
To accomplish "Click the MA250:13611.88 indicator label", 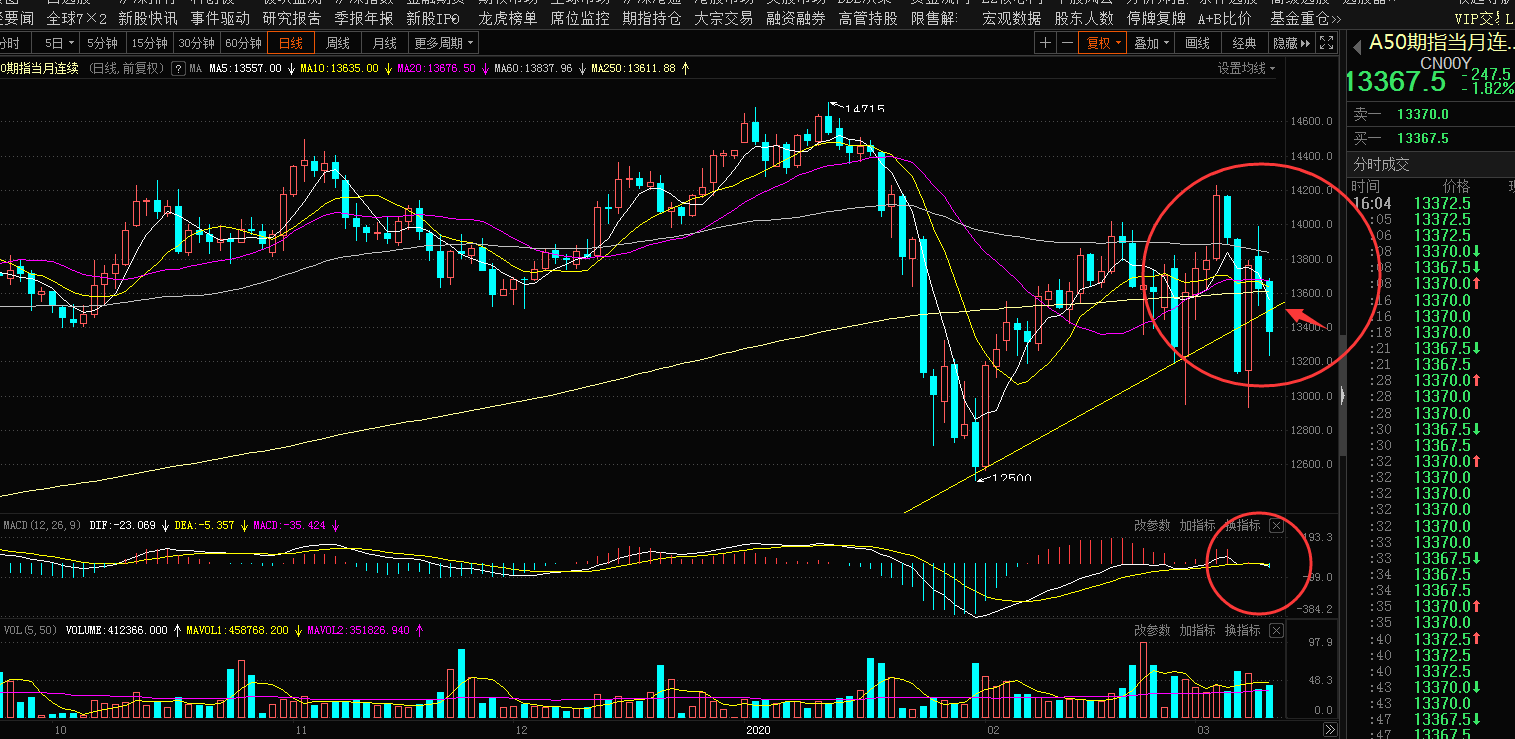I will click(633, 69).
